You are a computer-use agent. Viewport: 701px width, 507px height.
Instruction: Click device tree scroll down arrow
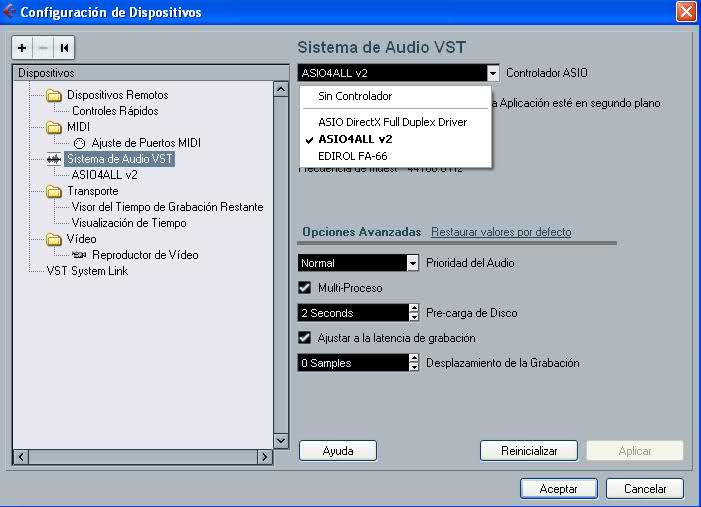tap(281, 440)
